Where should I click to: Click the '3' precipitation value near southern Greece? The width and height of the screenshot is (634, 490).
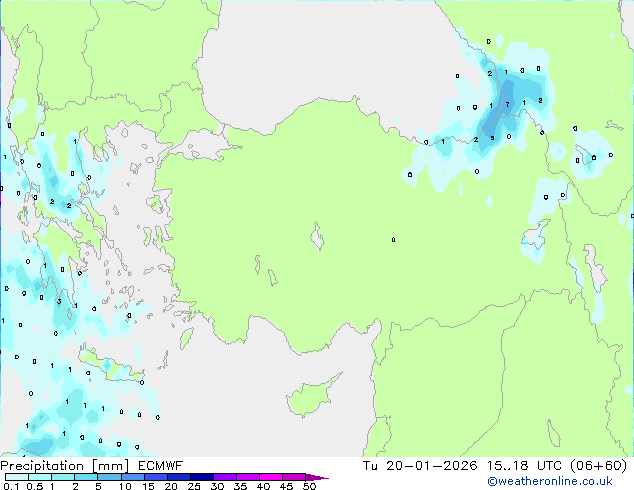(59, 302)
